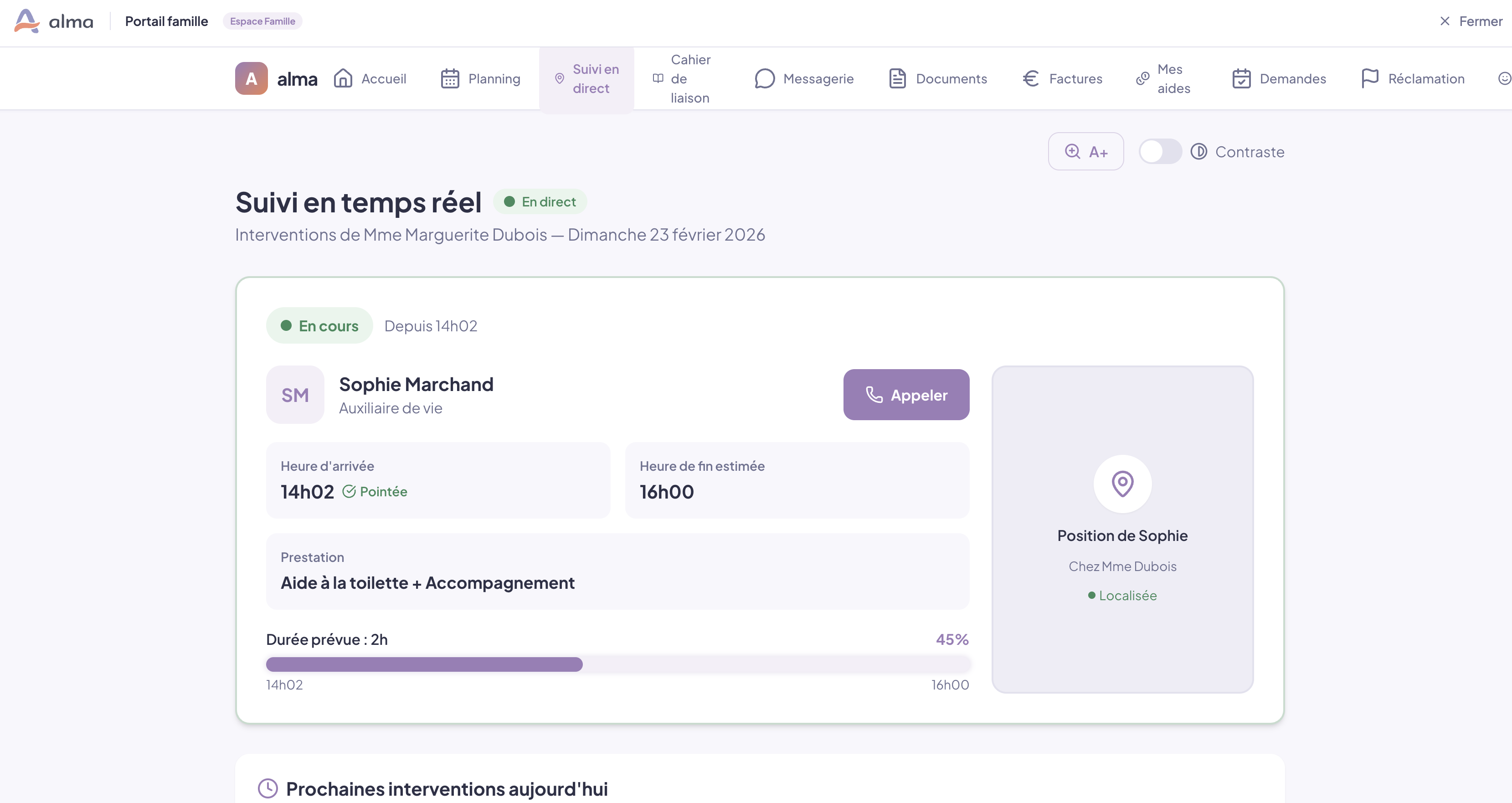Select the Suivi en direct tab
The width and height of the screenshot is (1512, 803).
(586, 78)
